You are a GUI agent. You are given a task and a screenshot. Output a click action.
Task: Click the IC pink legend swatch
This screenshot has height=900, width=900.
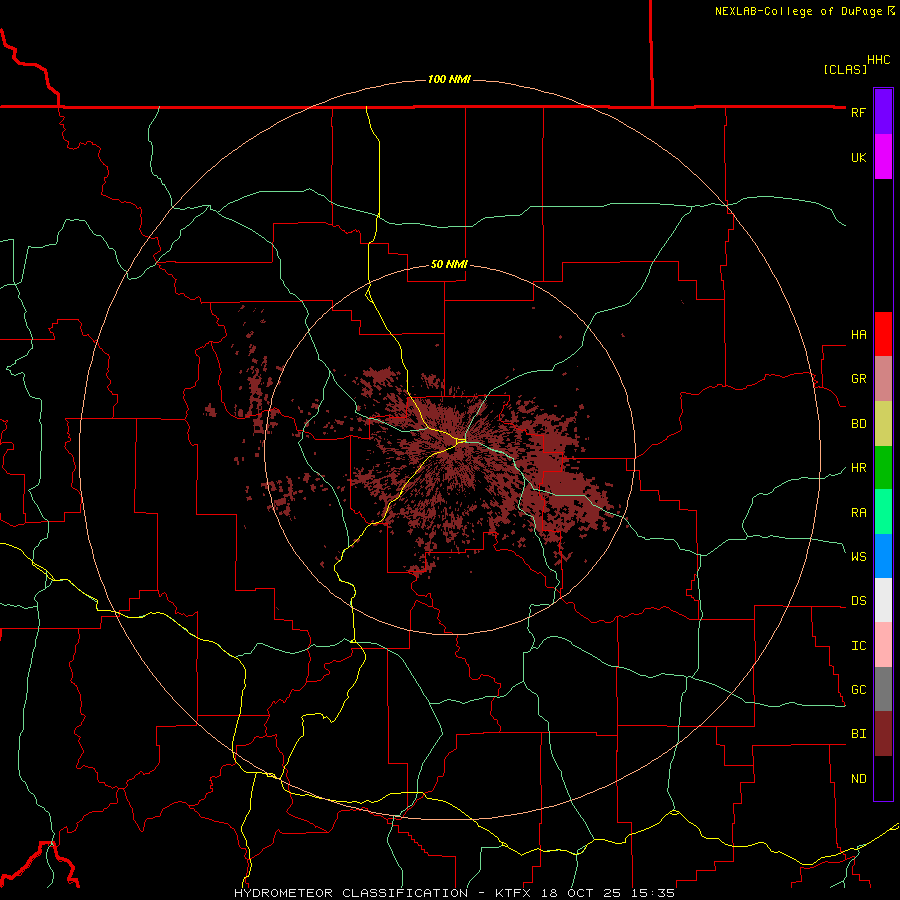pyautogui.click(x=883, y=645)
